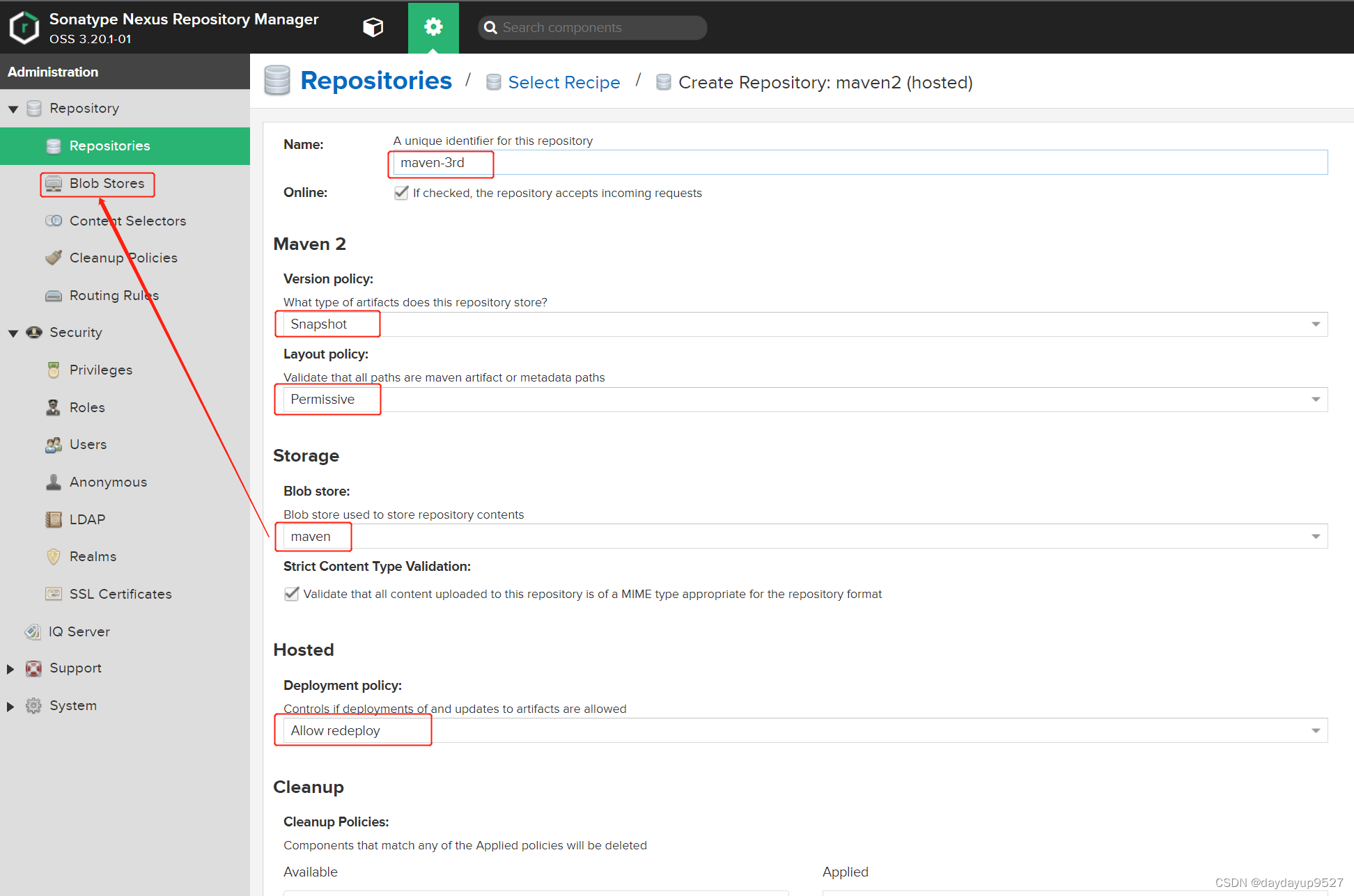The height and width of the screenshot is (896, 1354).
Task: Click the Repositories breadcrumb link
Action: coord(375,81)
